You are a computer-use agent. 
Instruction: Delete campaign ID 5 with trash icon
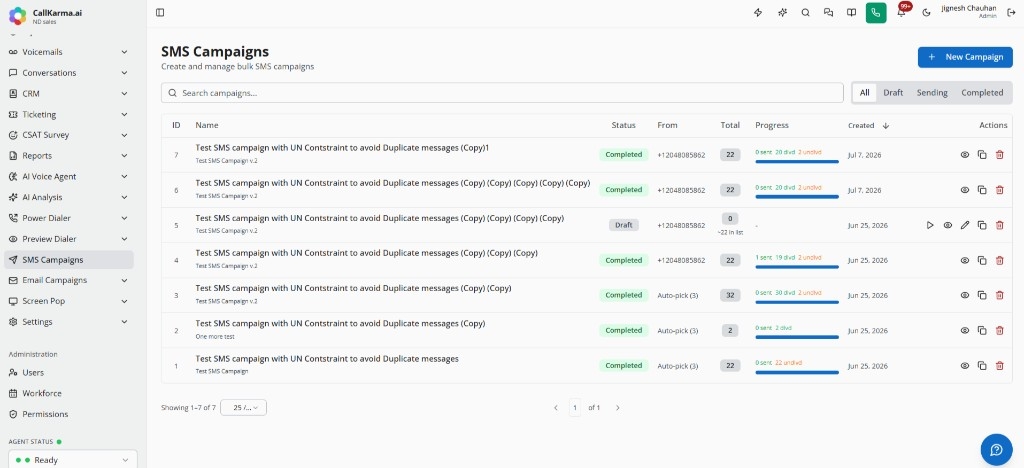tap(999, 225)
